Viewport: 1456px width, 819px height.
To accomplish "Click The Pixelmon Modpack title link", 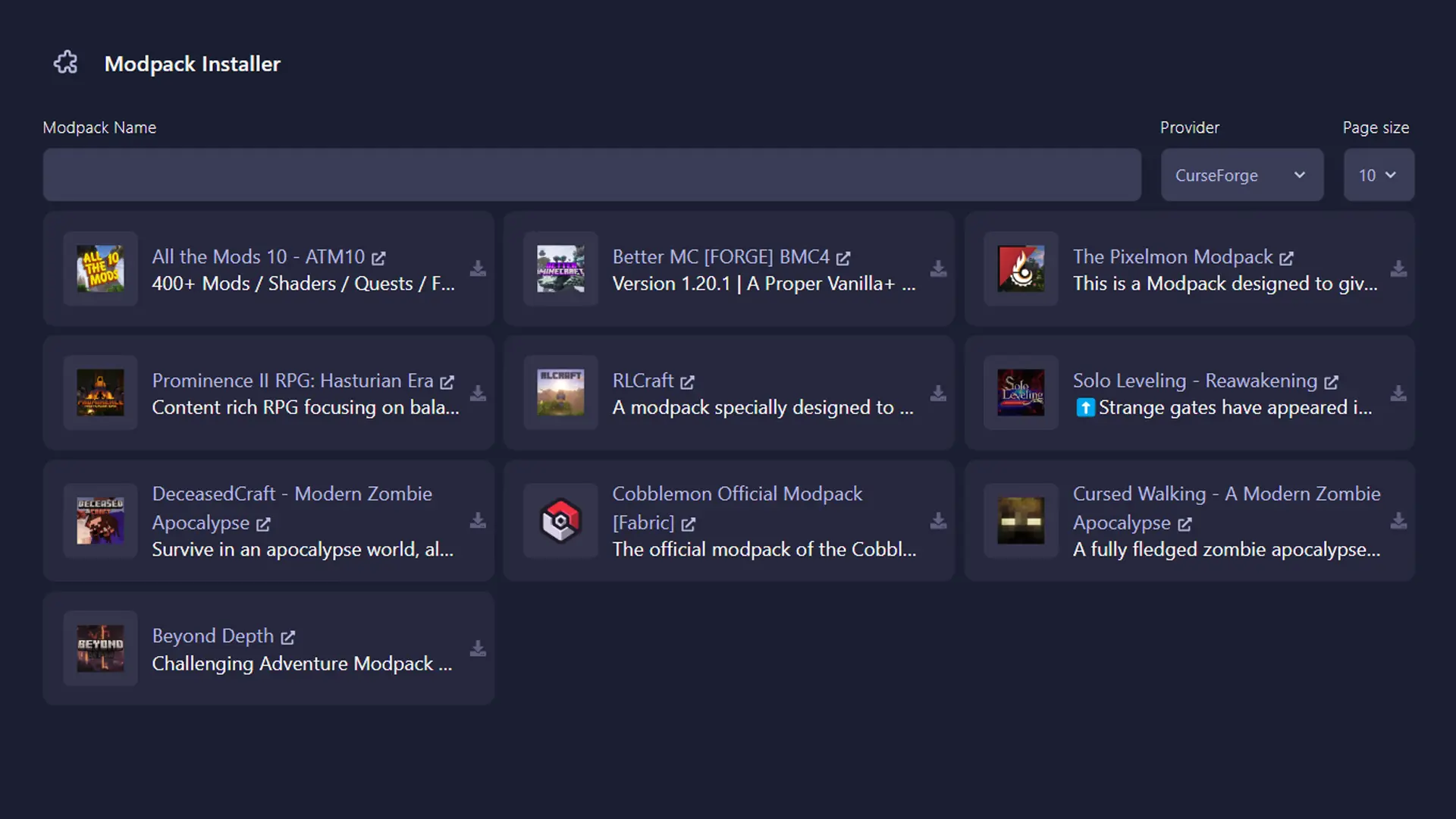I will click(1172, 257).
